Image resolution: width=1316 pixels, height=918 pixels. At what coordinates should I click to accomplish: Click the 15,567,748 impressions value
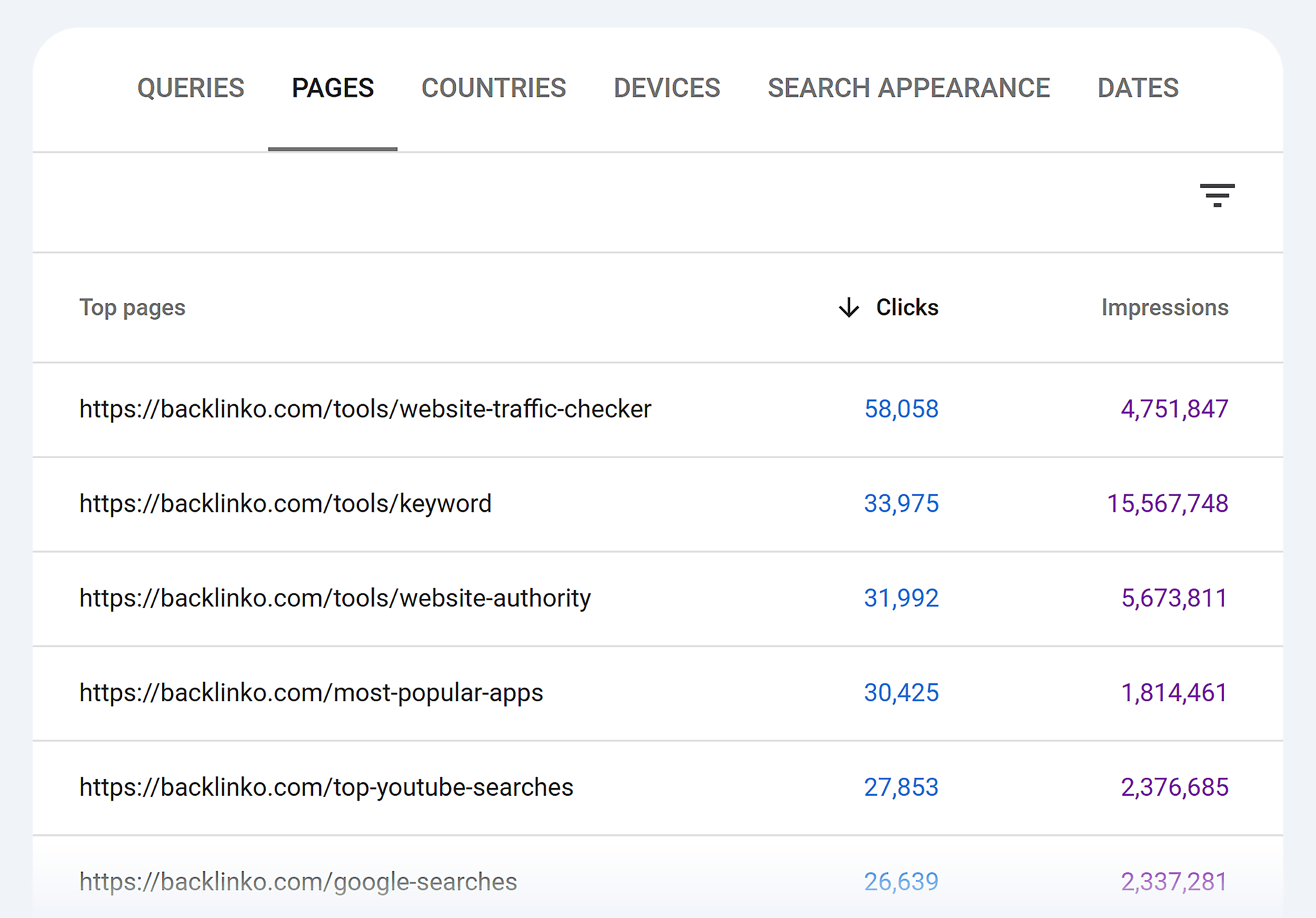[x=1168, y=504]
